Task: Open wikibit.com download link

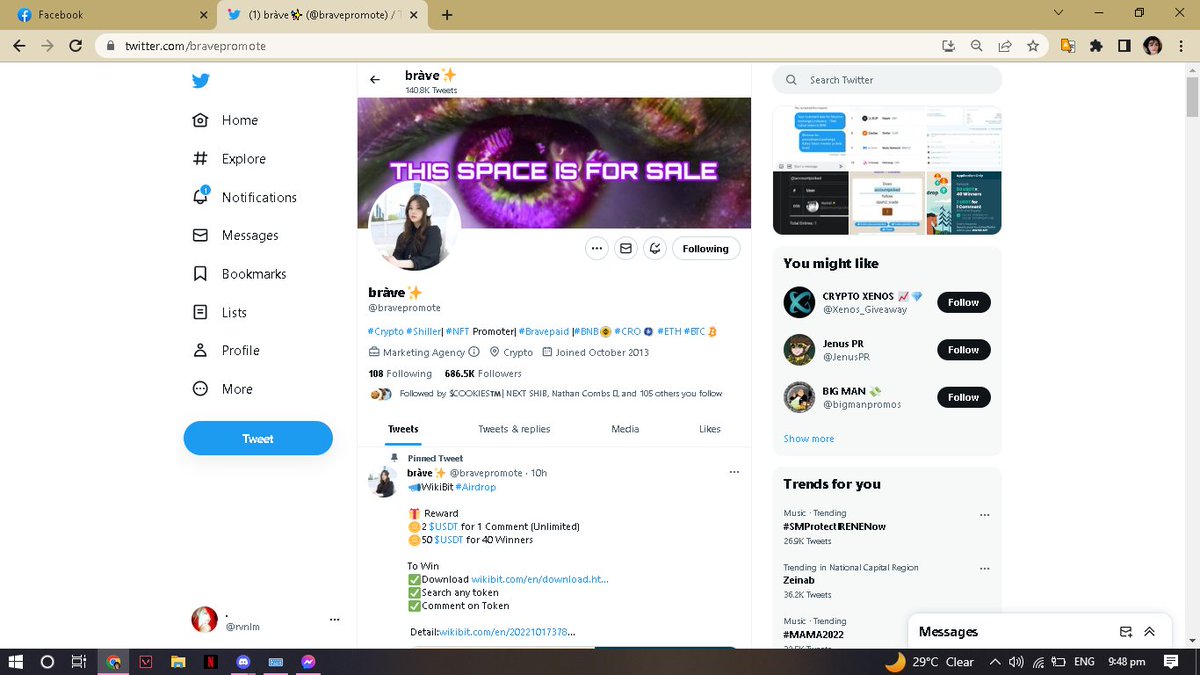Action: pyautogui.click(x=540, y=579)
